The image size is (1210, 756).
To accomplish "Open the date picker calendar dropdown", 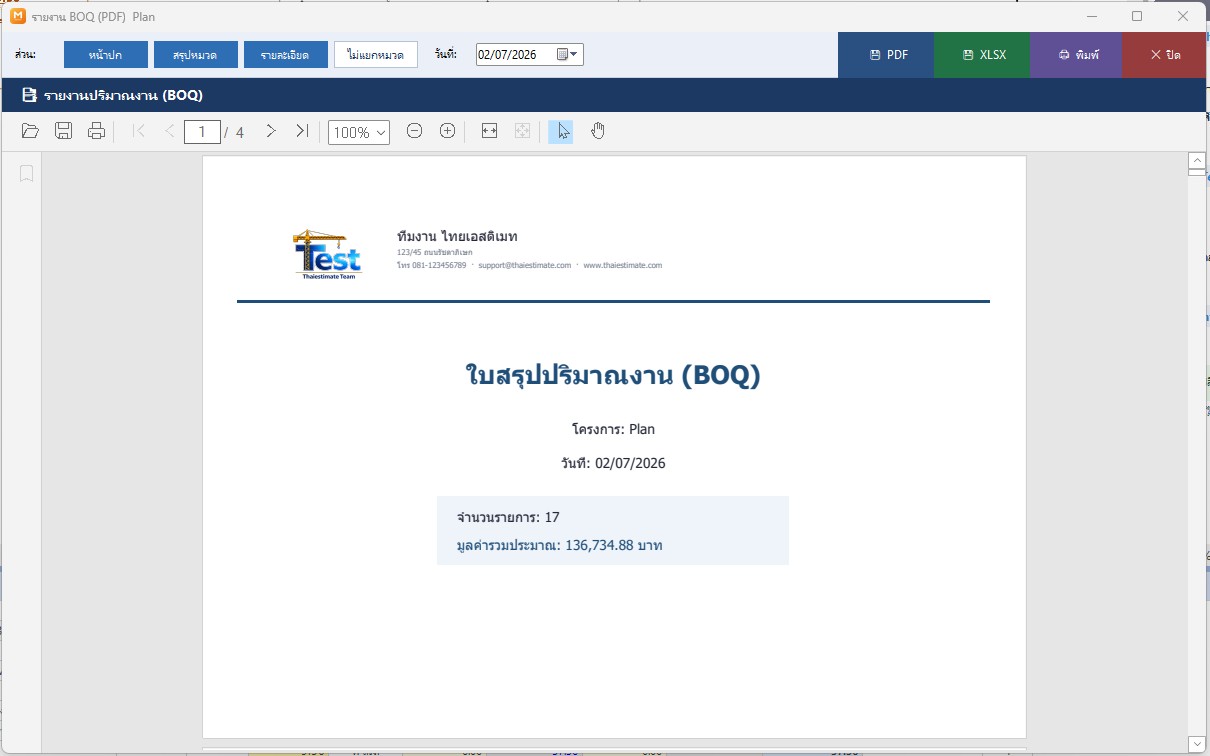I will tap(568, 55).
